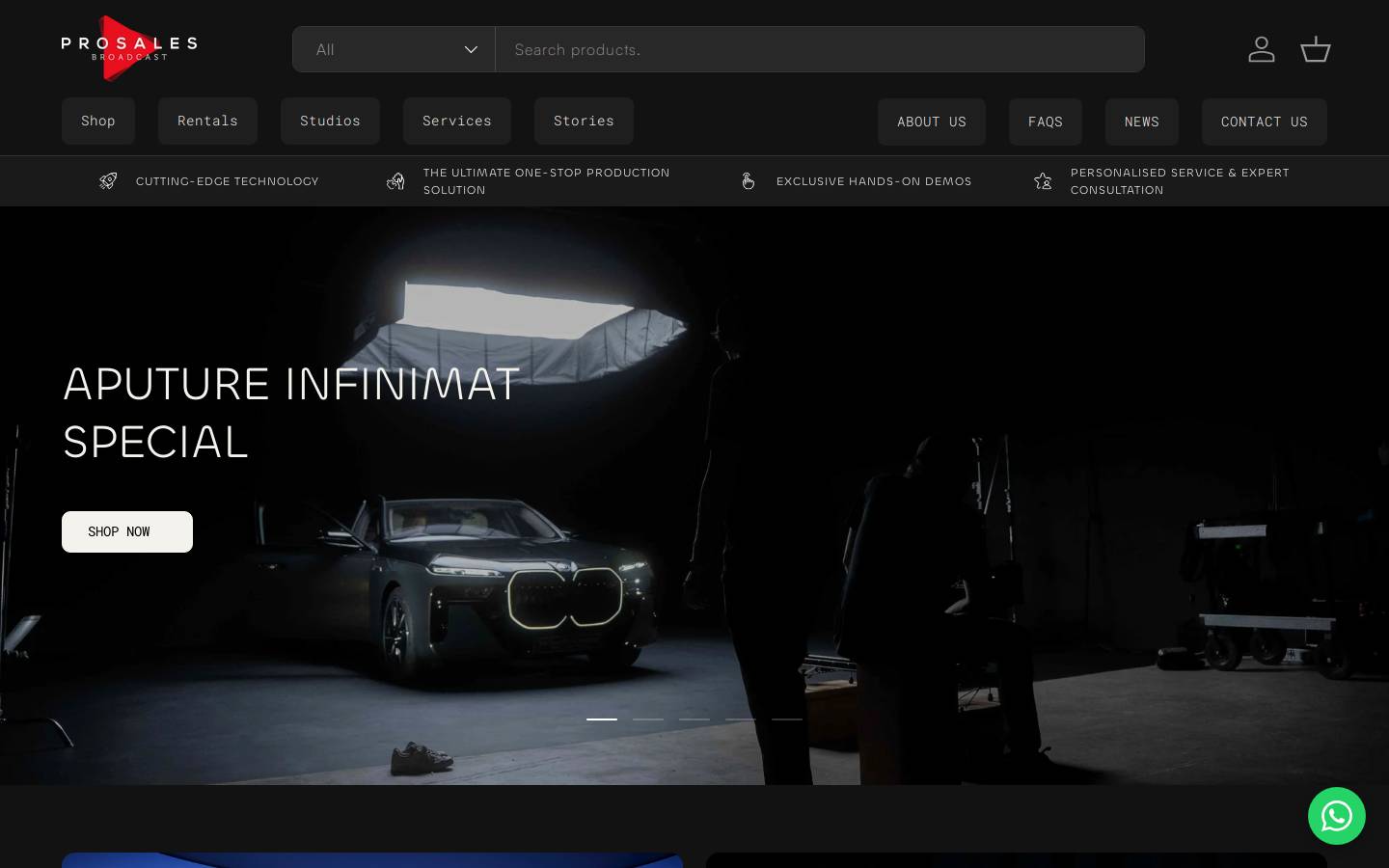Focus the Search products field

point(820,49)
